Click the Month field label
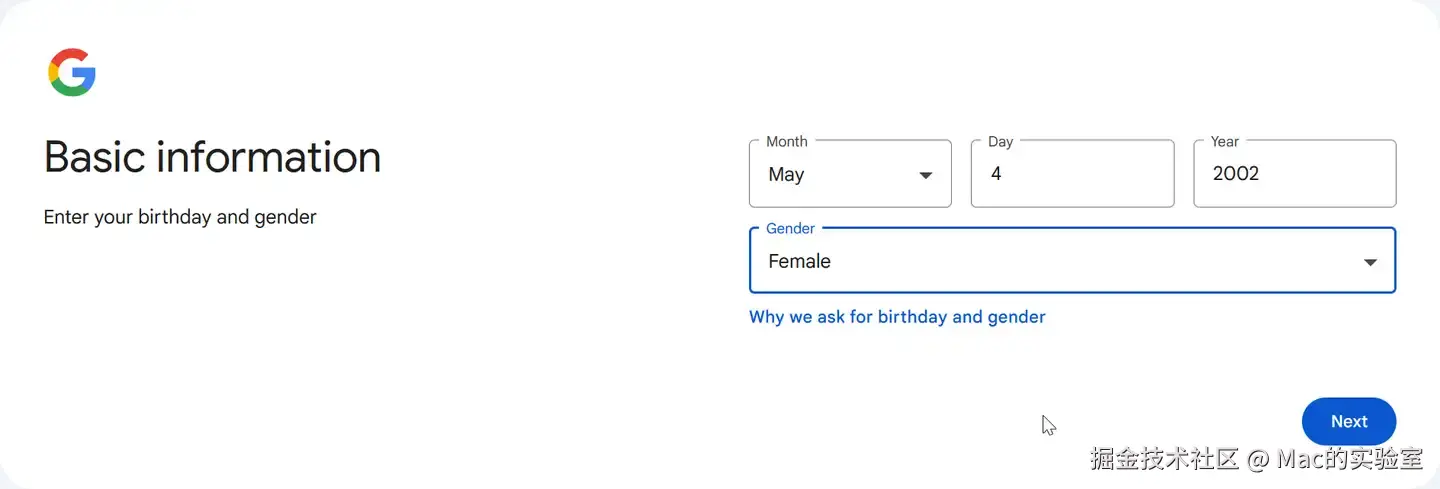 [x=787, y=142]
